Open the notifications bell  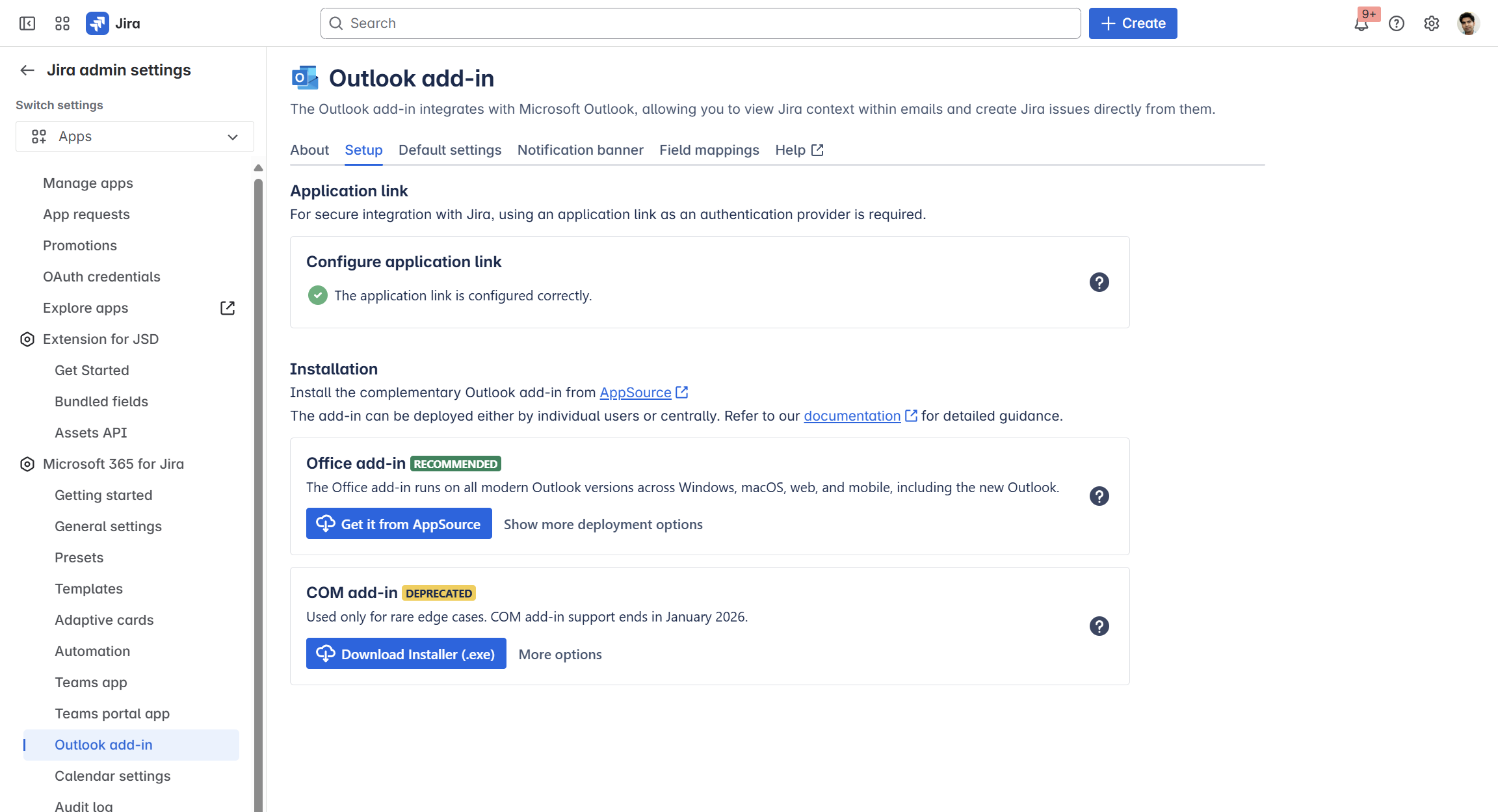pos(1361,24)
